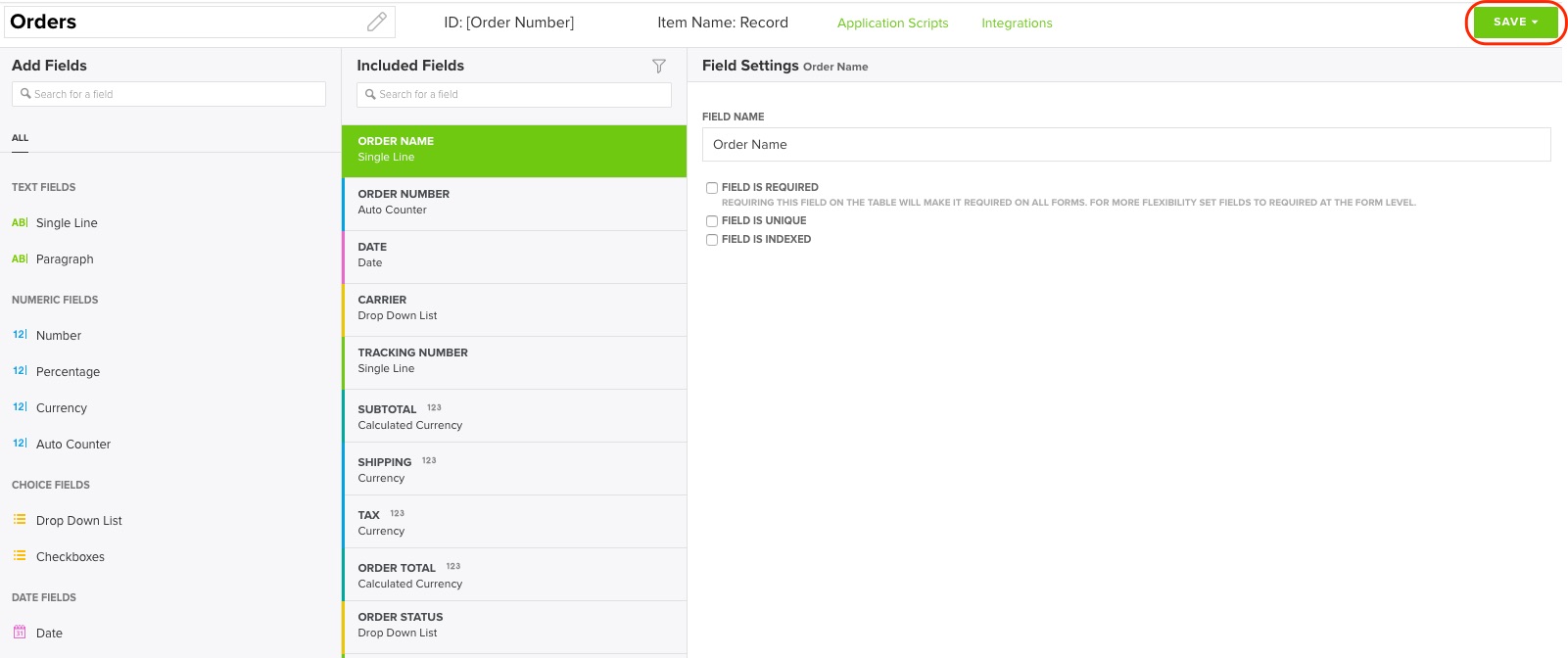Add a Single Line text field
The height and width of the screenshot is (658, 1568).
pyautogui.click(x=67, y=222)
